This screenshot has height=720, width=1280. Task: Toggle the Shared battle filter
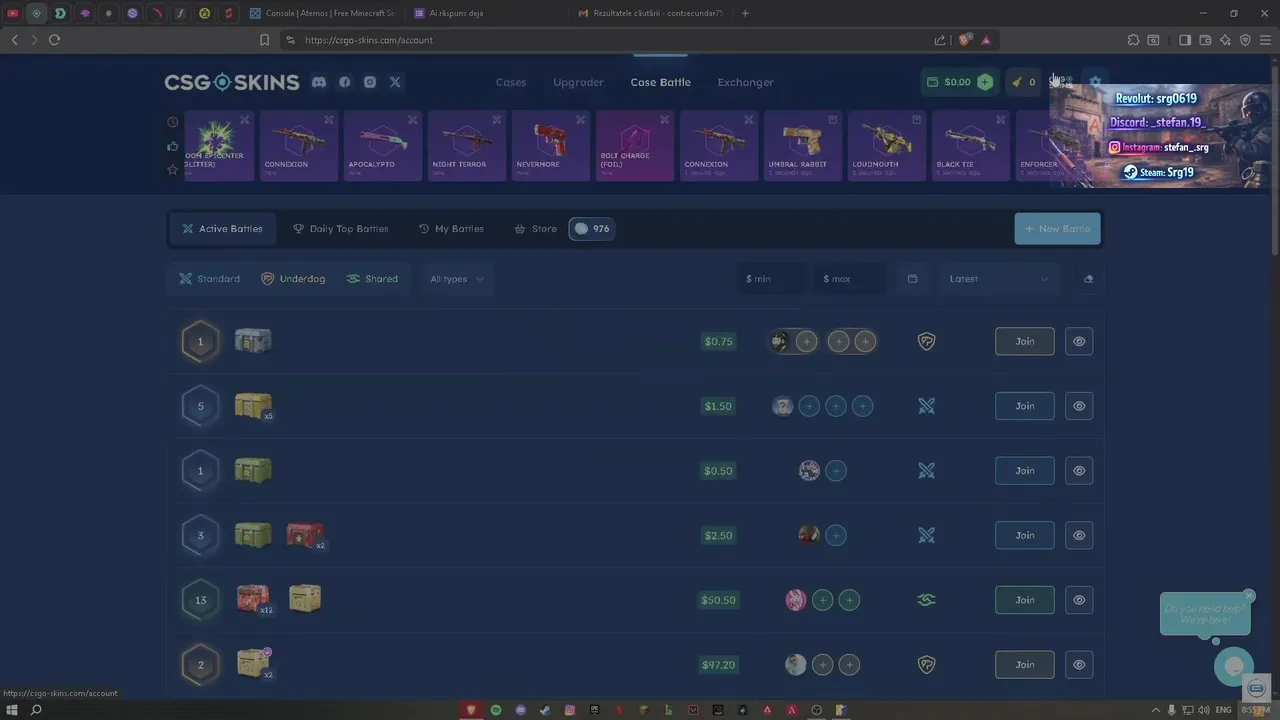[x=372, y=279]
